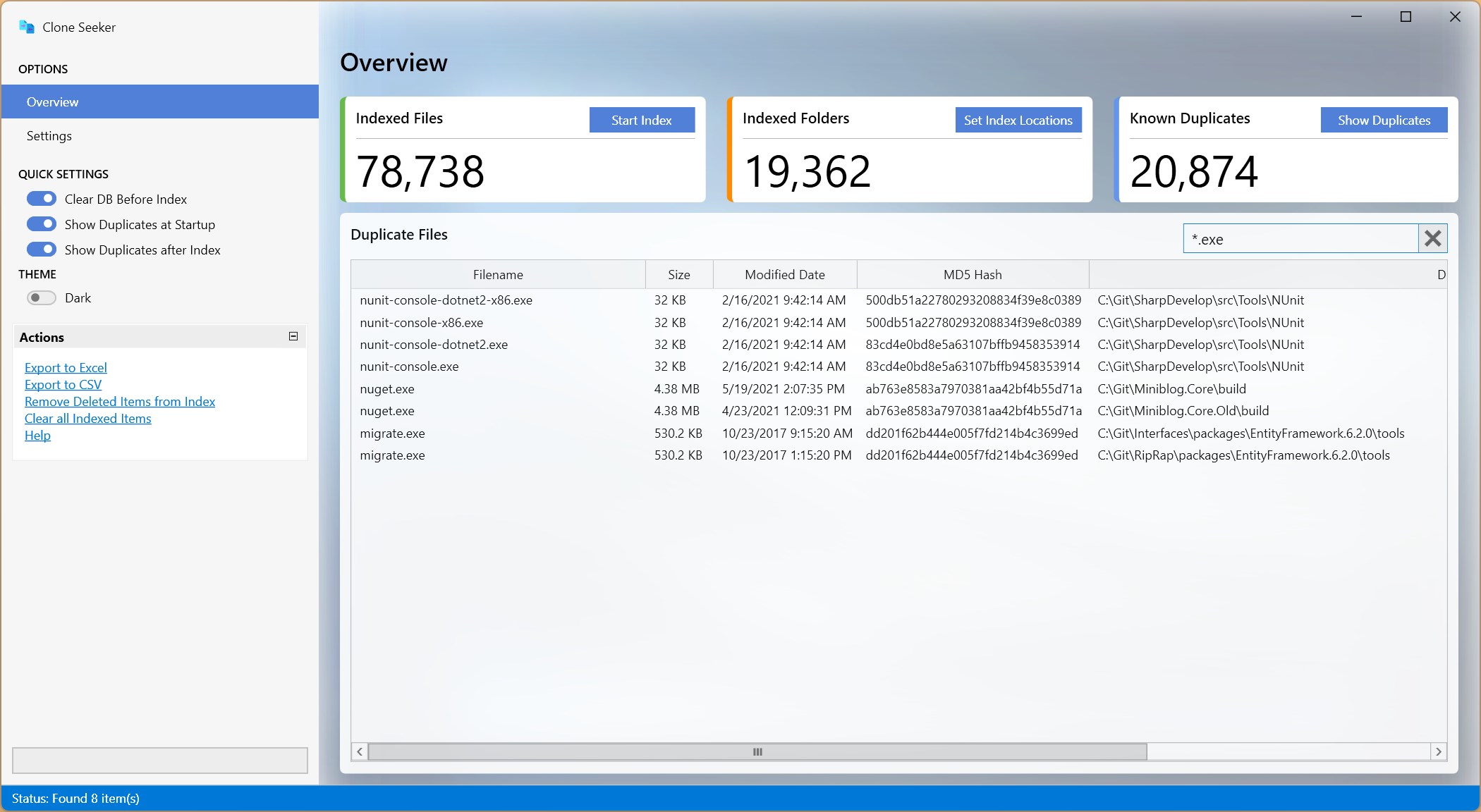Toggle Clear DB Before Index switch
This screenshot has height=812, width=1481.
[42, 199]
